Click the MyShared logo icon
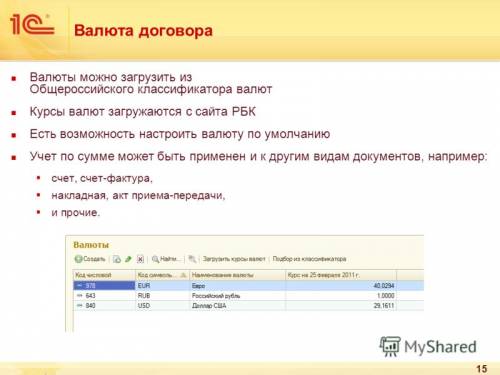The height and width of the screenshot is (375, 500). pos(389,346)
